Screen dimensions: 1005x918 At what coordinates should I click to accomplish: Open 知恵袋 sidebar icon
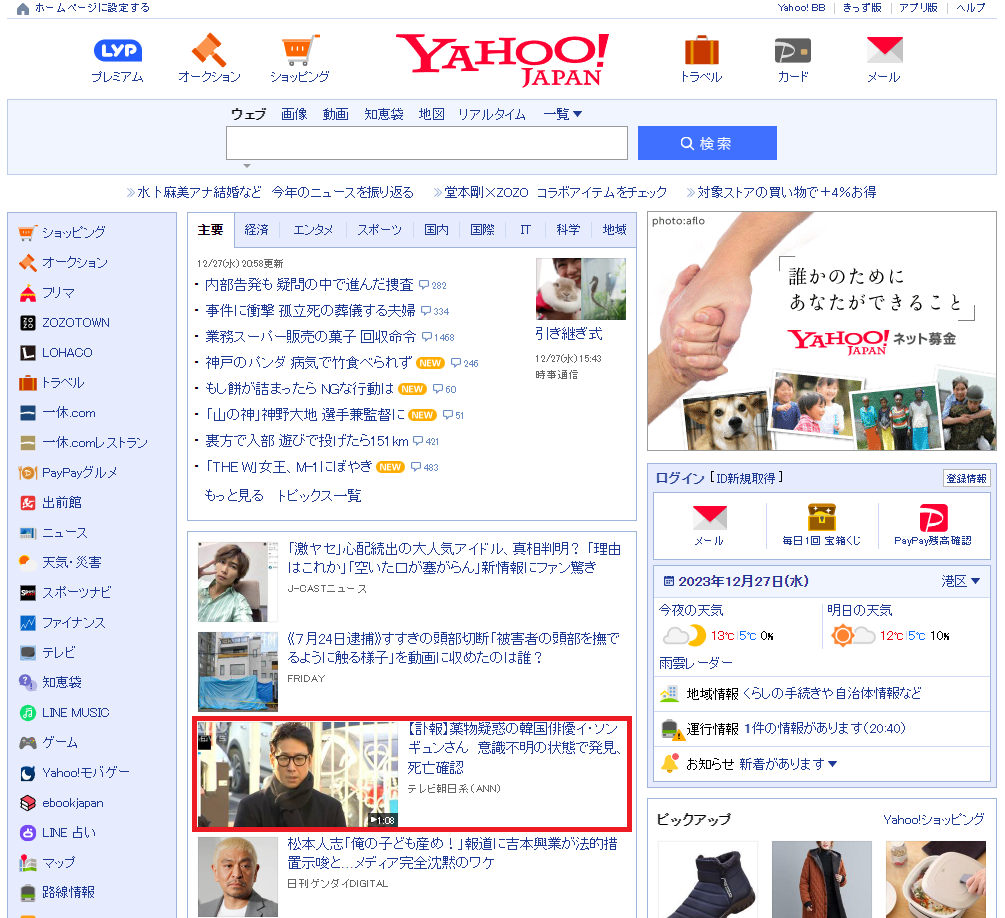coord(28,682)
